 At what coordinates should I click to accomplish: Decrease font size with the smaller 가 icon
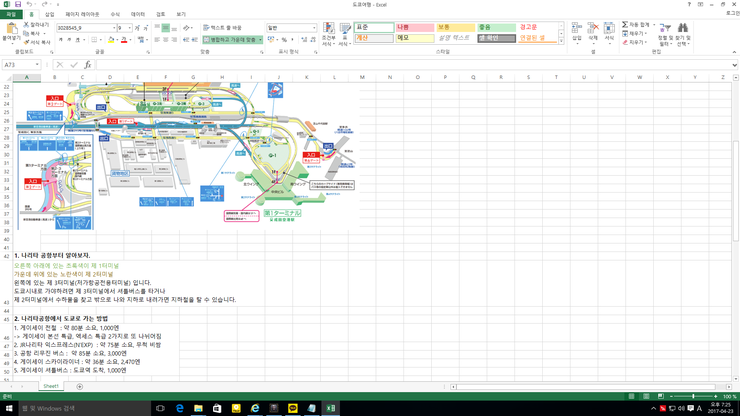(x=146, y=28)
